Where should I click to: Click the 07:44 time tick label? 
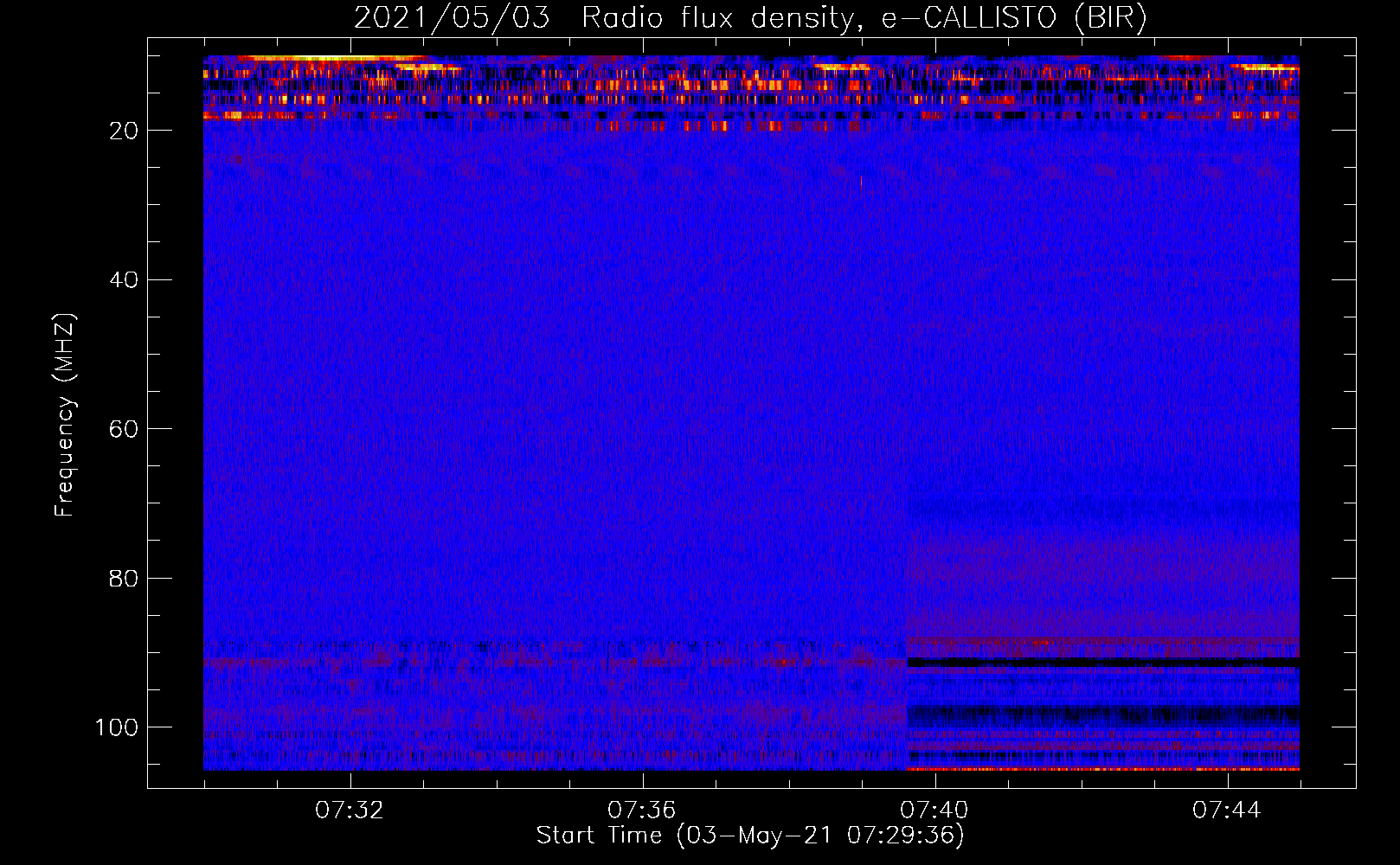1227,811
